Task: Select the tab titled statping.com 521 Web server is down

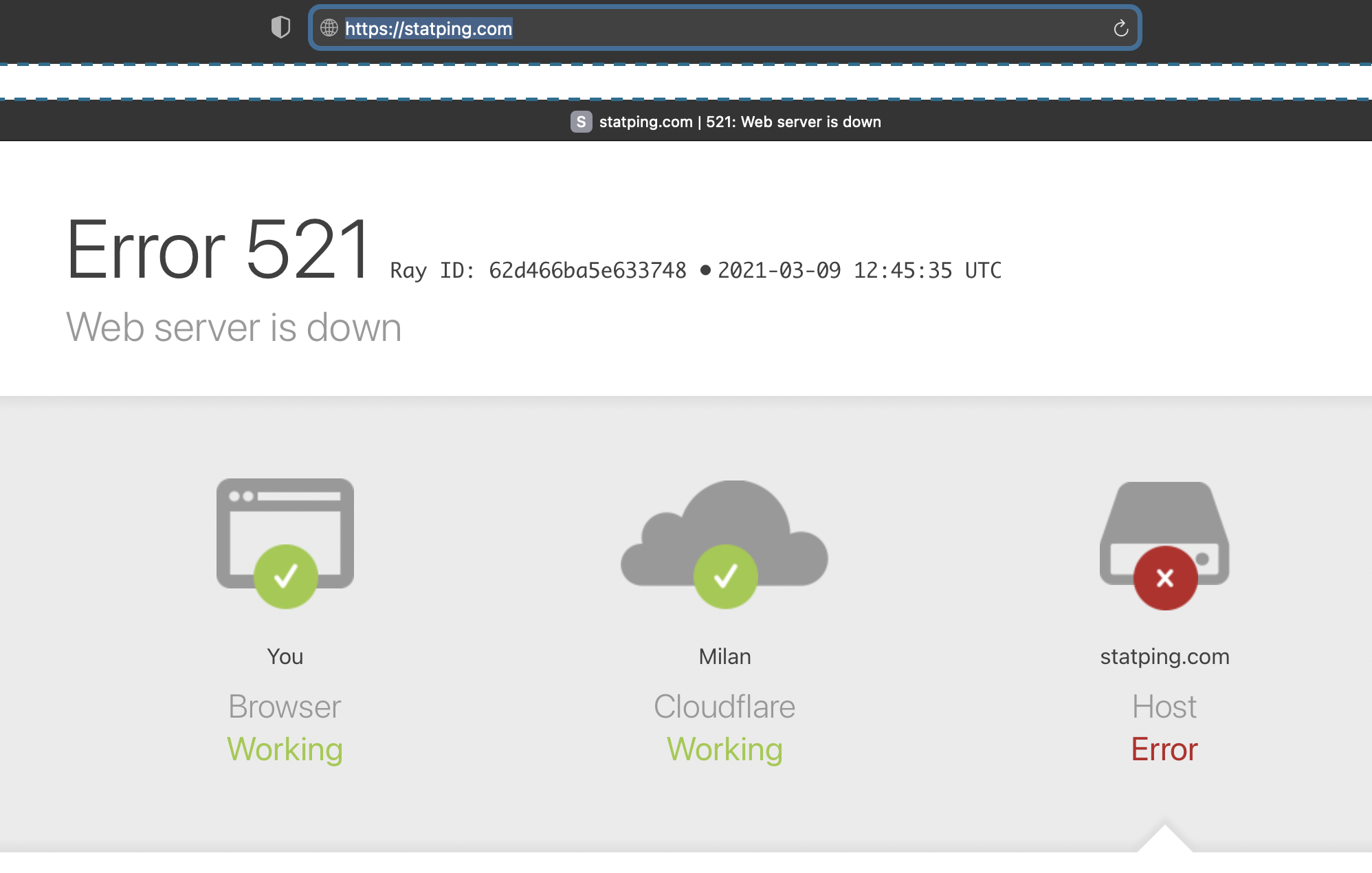Action: pyautogui.click(x=740, y=122)
